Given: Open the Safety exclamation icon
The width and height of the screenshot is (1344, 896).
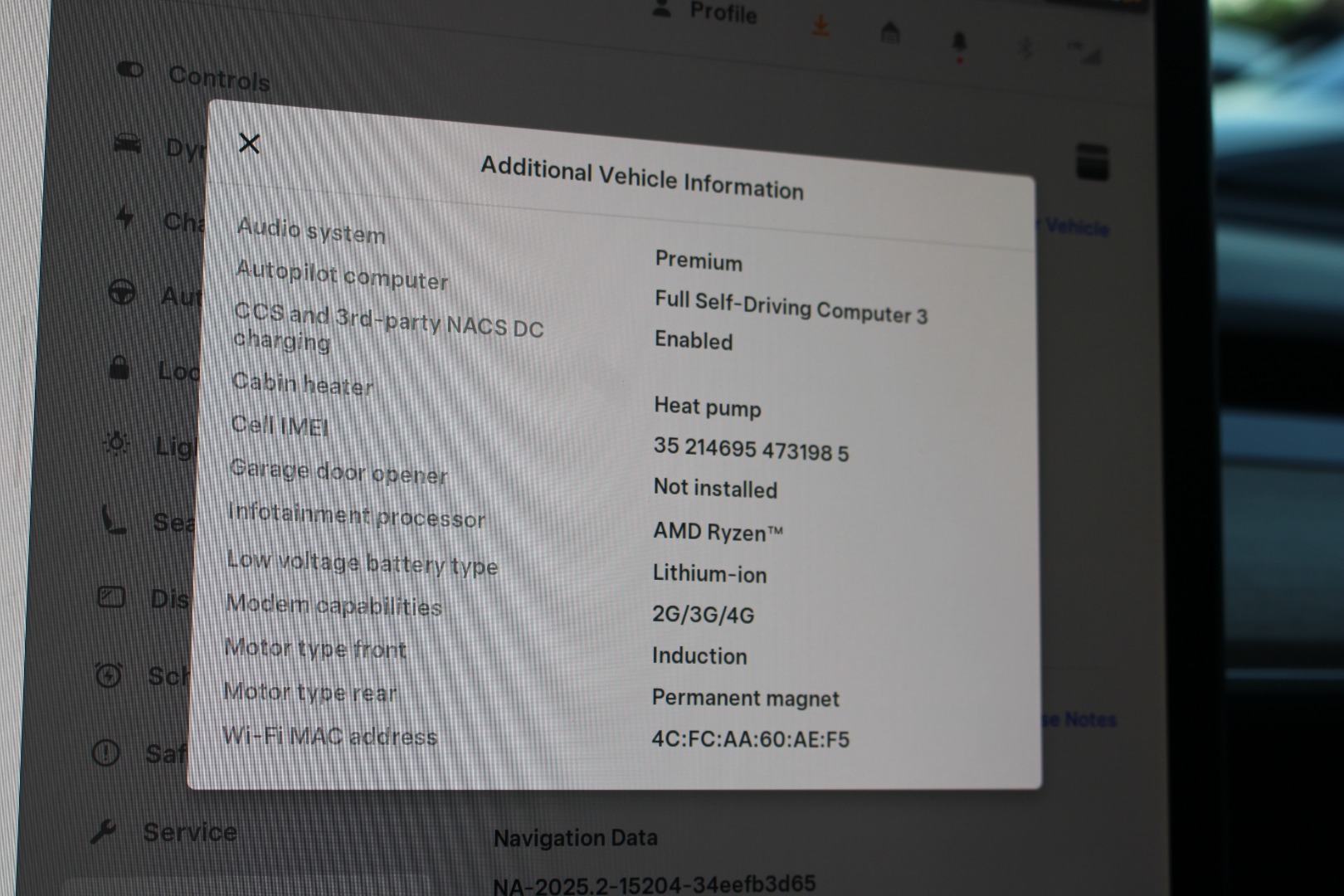Looking at the screenshot, I should (105, 752).
